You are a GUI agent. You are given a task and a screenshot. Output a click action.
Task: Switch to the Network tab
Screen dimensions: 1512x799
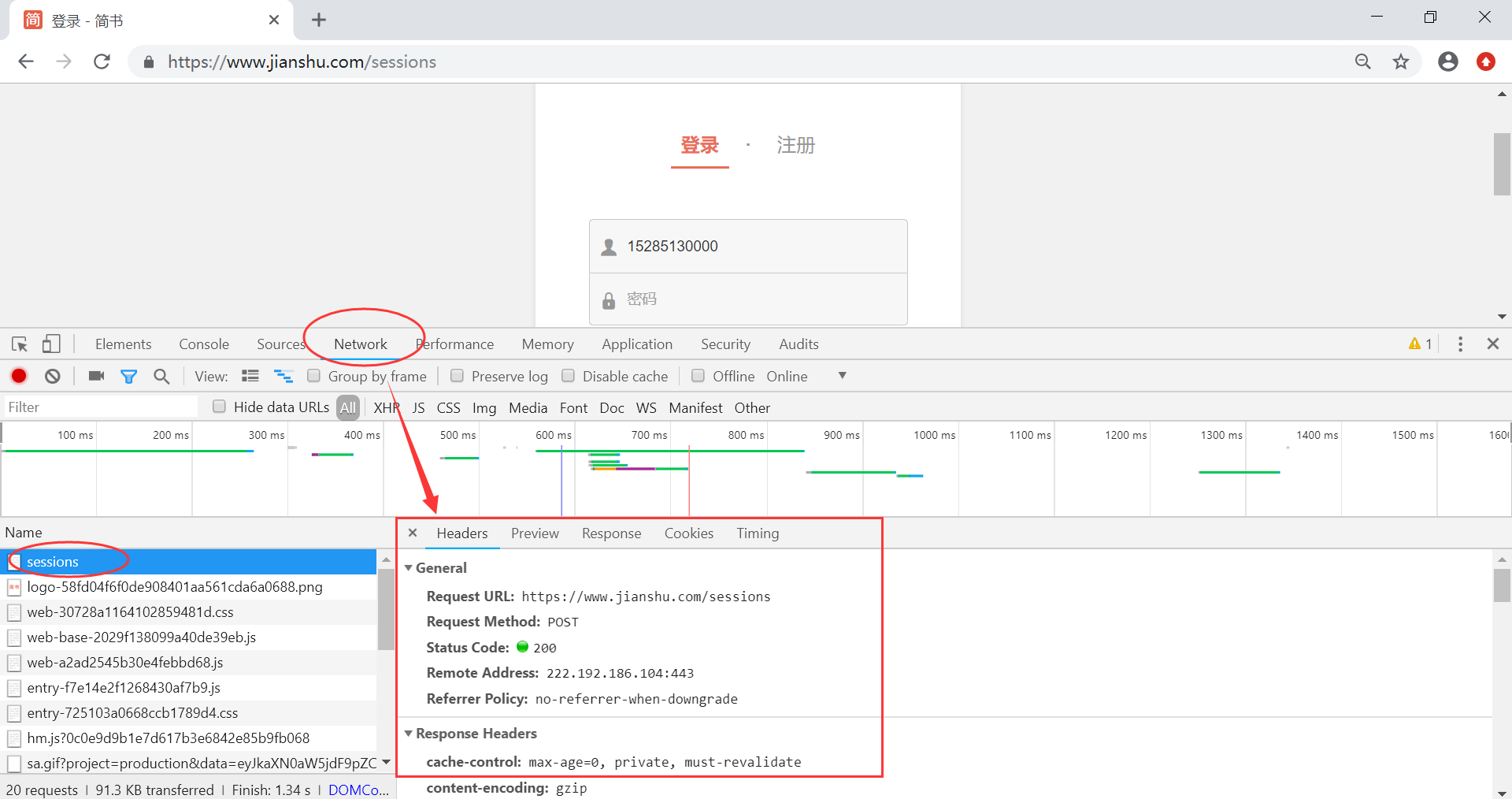(x=361, y=344)
